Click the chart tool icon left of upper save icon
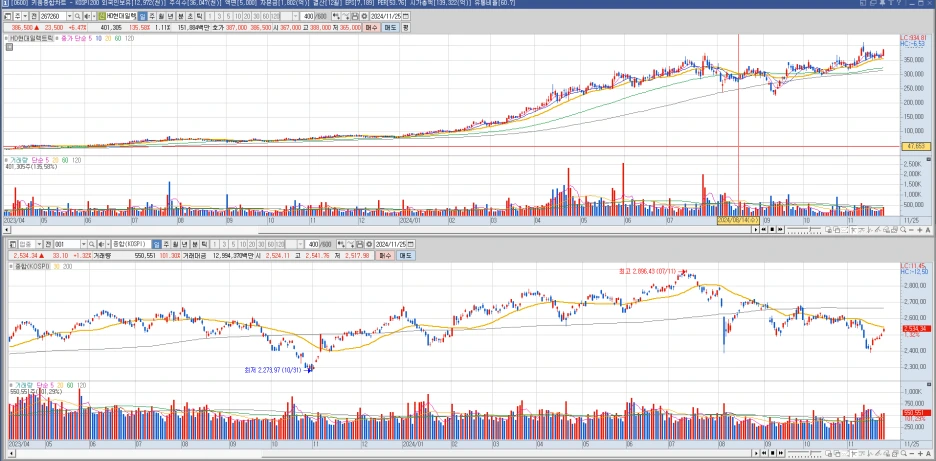This screenshot has height=461, width=936. point(345,16)
